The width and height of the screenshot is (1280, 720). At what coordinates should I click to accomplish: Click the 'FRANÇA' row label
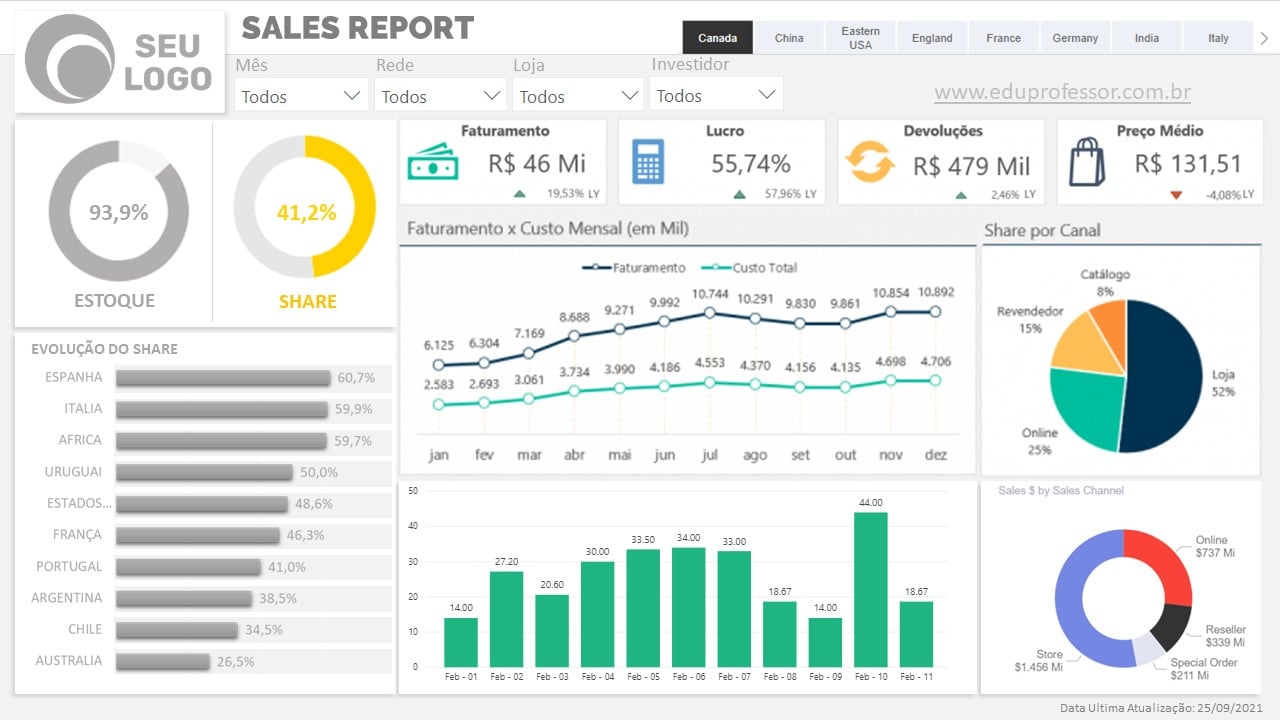tap(77, 535)
